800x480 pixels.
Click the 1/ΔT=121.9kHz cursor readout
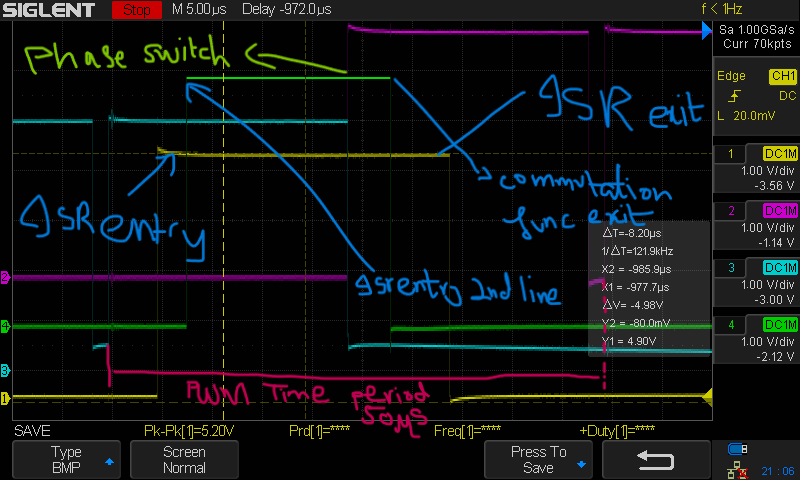pos(637,251)
